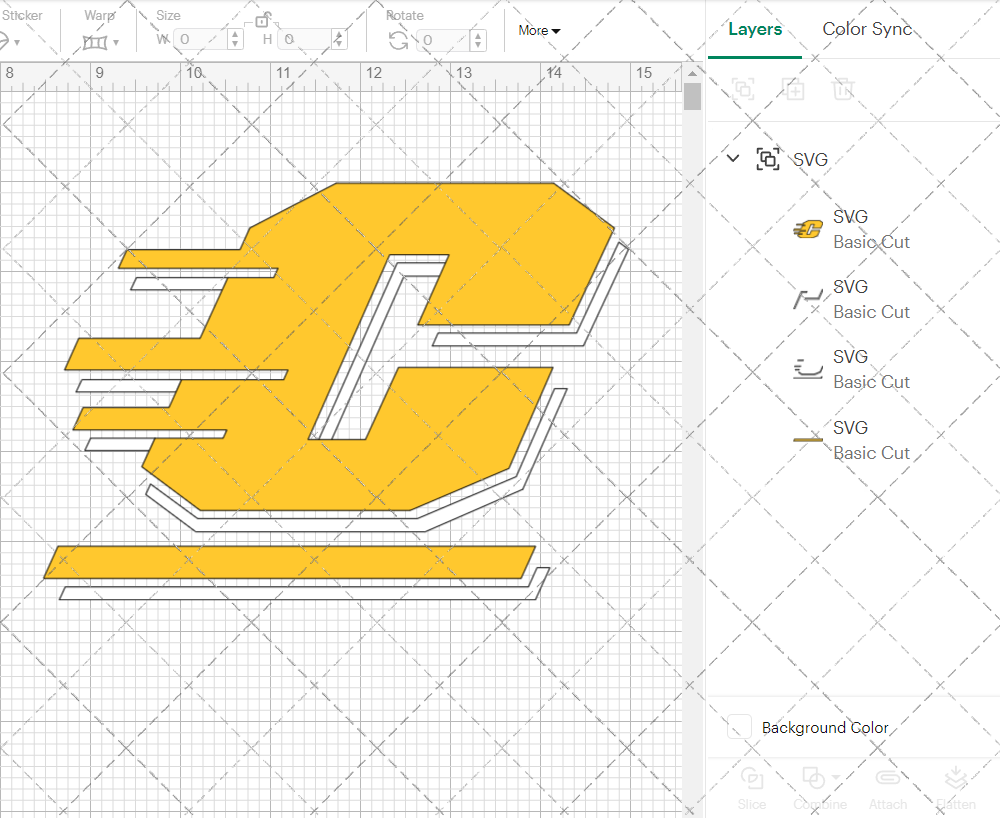Select the underline SVG Basic Cut layer

pyautogui.click(x=870, y=440)
